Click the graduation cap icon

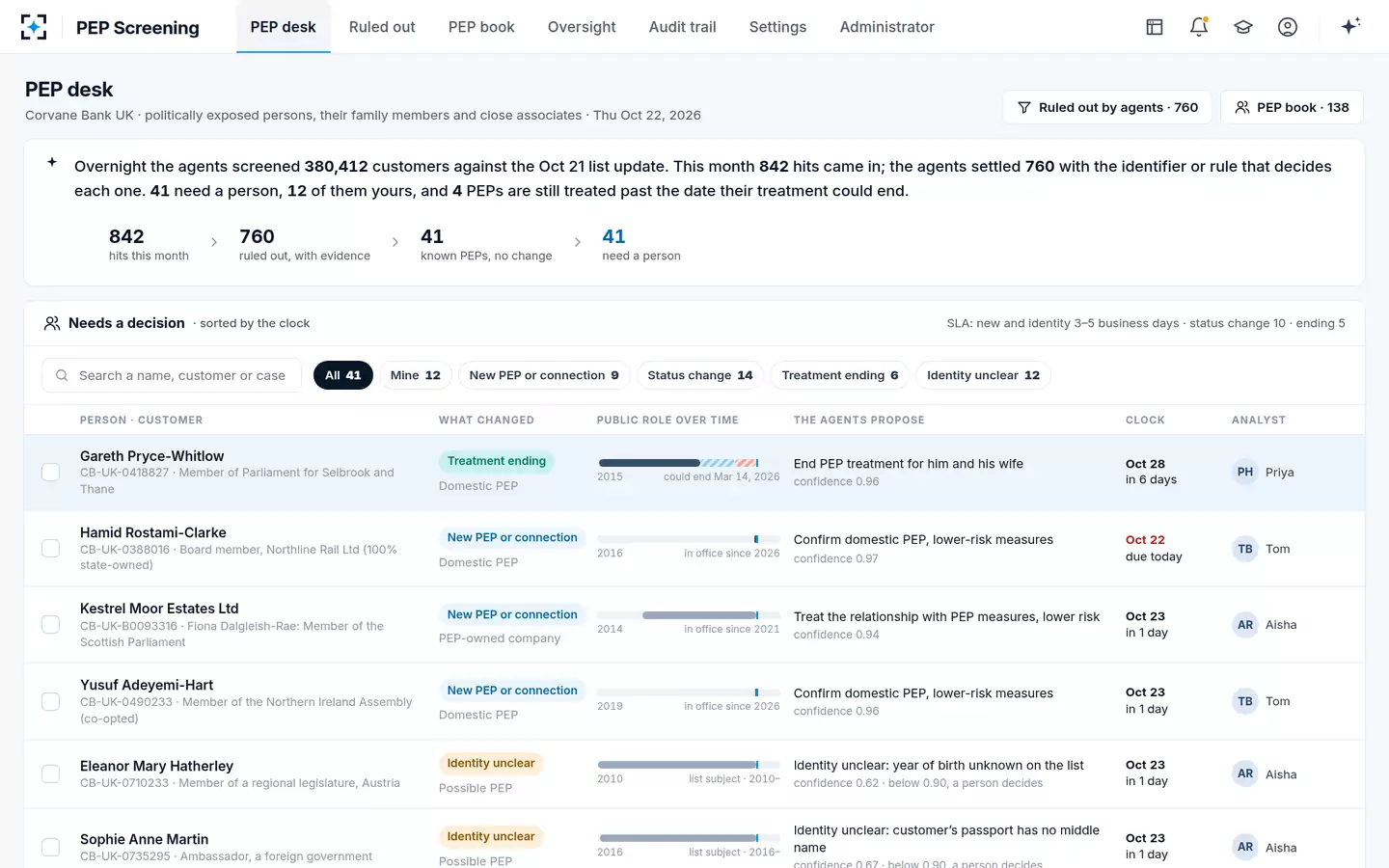tap(1243, 27)
